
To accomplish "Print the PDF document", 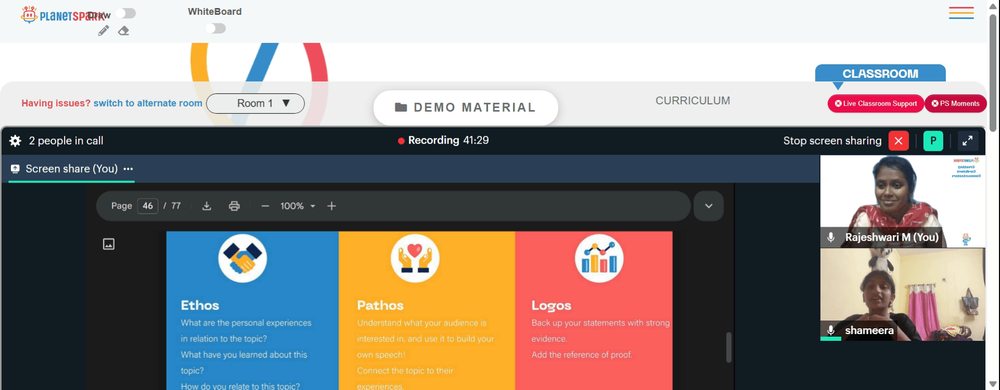I will point(234,206).
